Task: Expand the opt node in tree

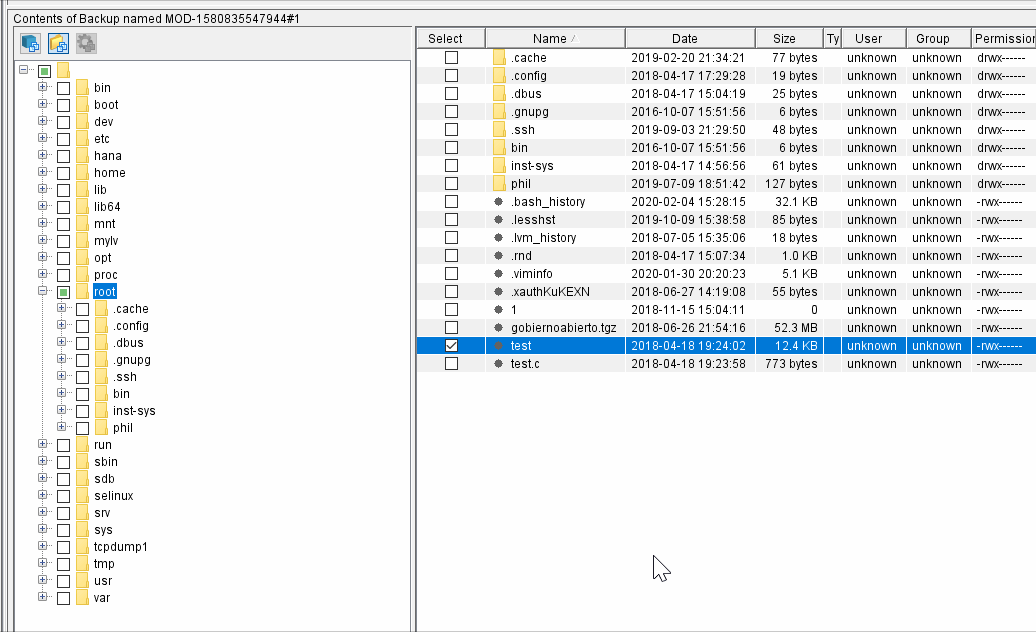Action: click(42, 257)
